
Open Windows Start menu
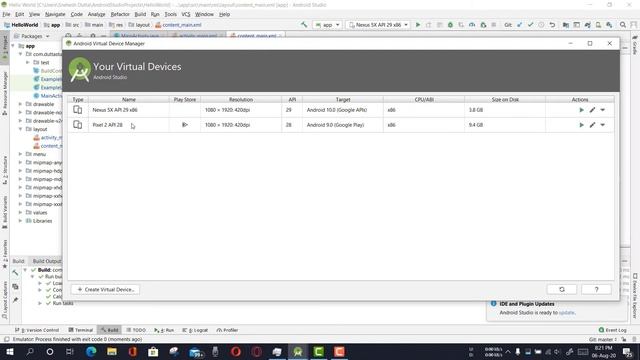pos(9,351)
